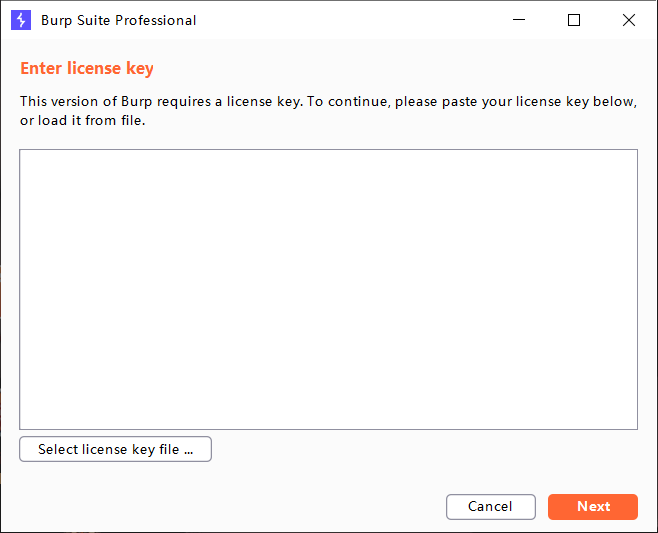Close the Burp Suite Professional dialog
658x533 pixels.
coord(628,20)
